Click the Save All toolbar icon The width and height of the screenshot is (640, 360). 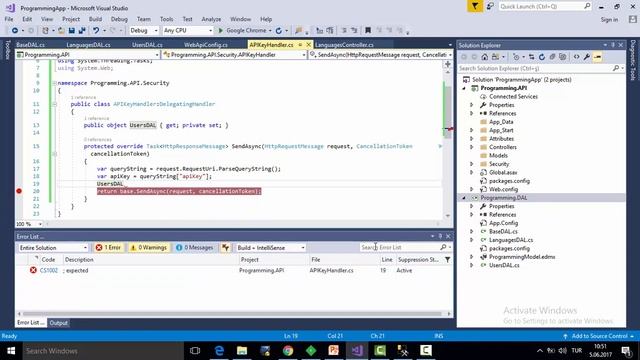82,31
